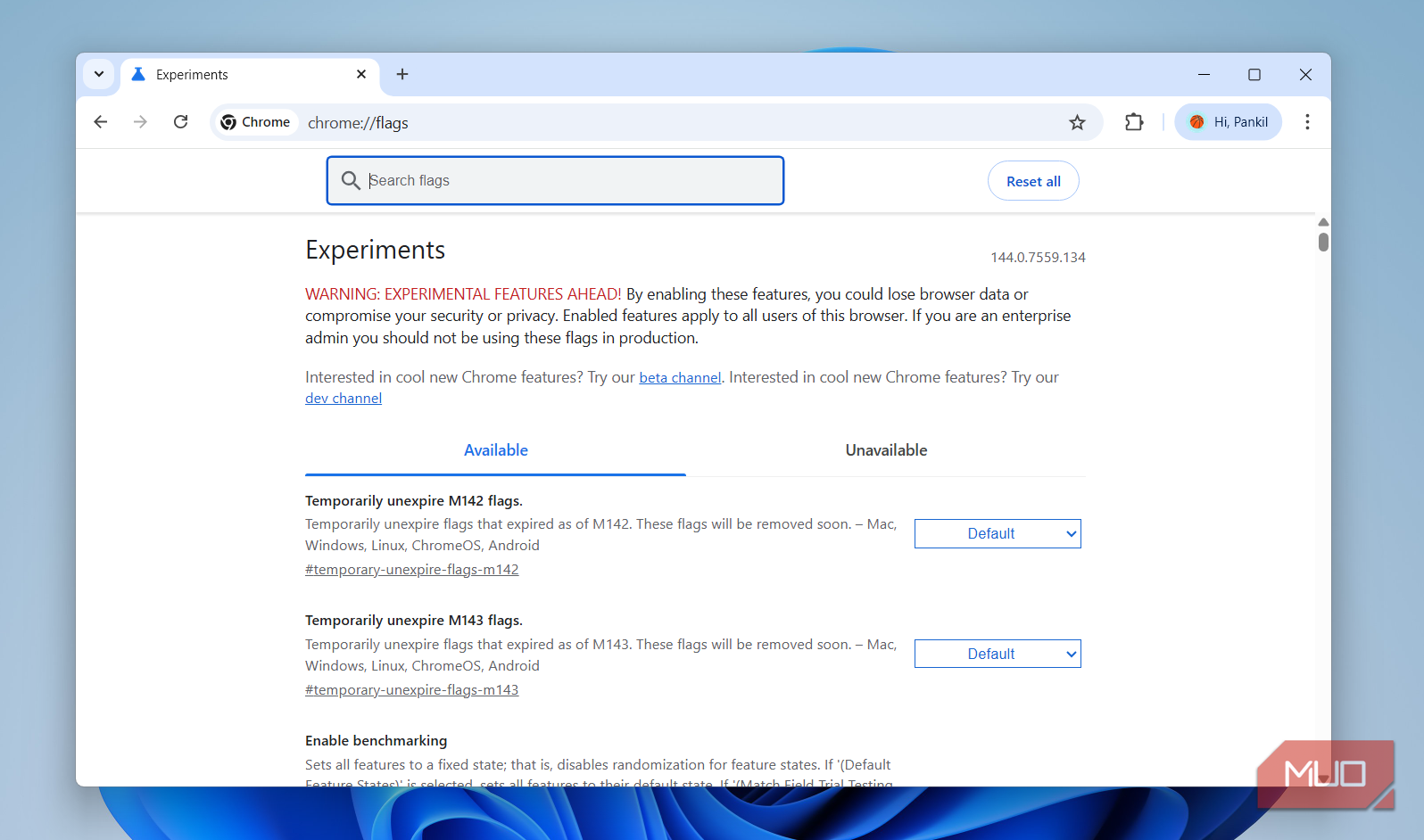1424x840 pixels.
Task: Minimize the Chrome window
Action: pos(1204,75)
